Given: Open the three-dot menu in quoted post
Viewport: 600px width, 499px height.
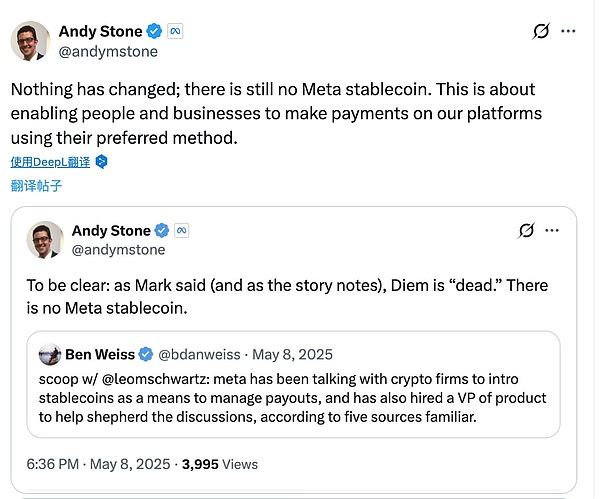Looking at the screenshot, I should click(553, 231).
